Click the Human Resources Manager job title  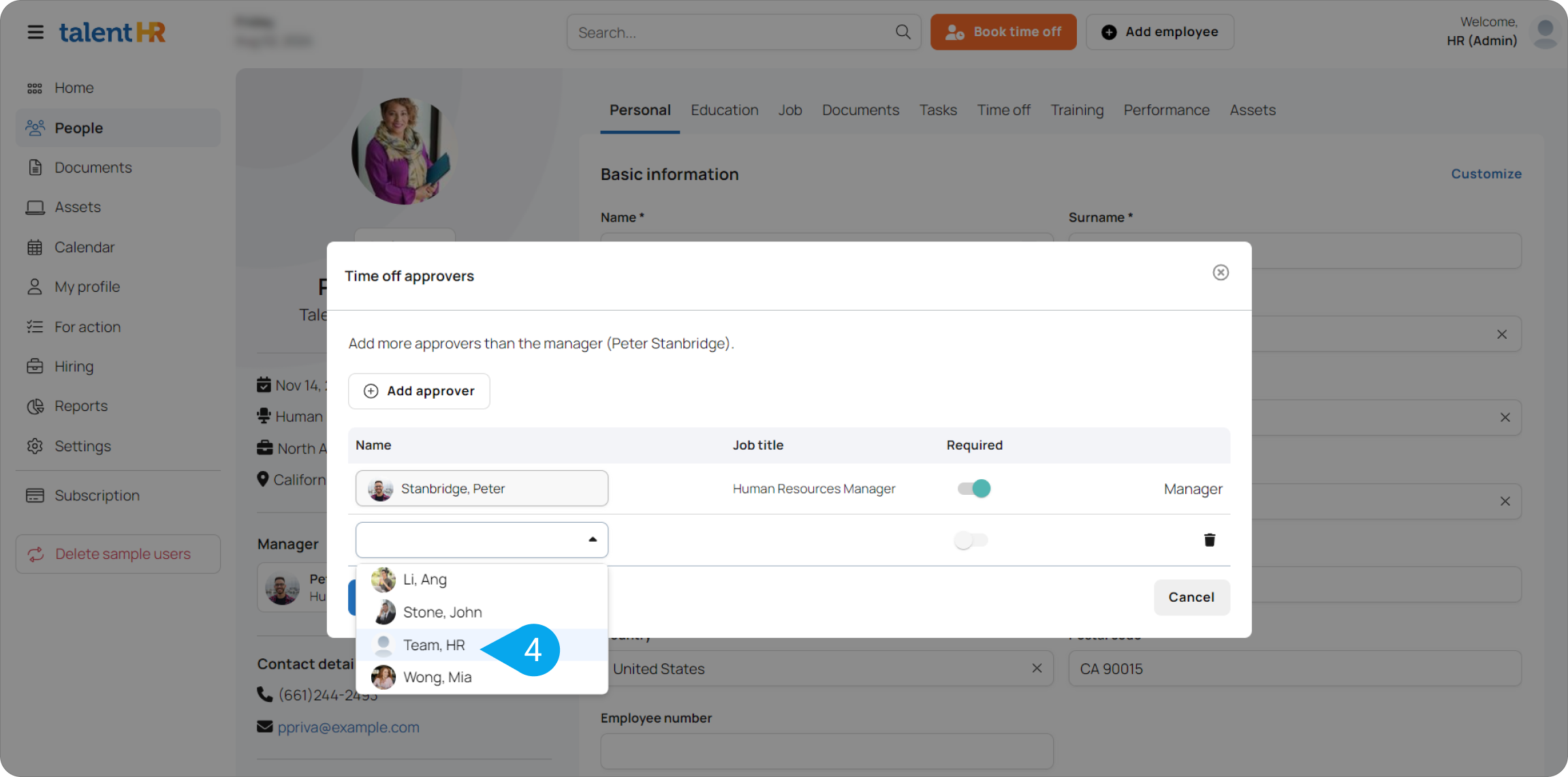tap(814, 489)
